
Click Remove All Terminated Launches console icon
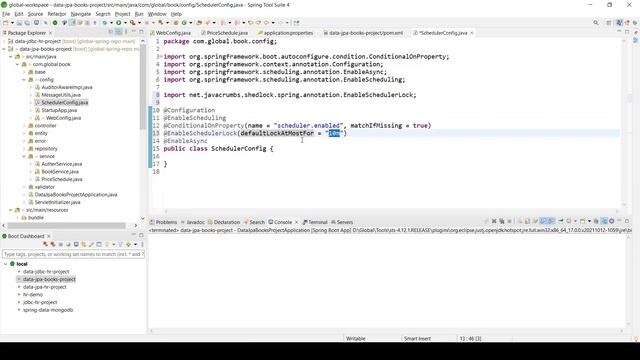point(502,221)
